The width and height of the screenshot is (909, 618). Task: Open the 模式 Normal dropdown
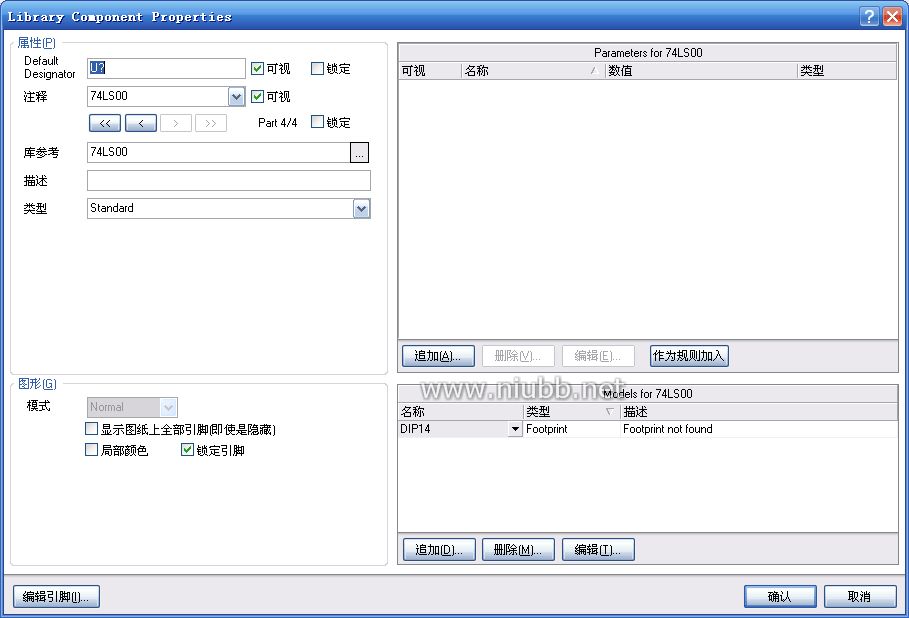(168, 407)
